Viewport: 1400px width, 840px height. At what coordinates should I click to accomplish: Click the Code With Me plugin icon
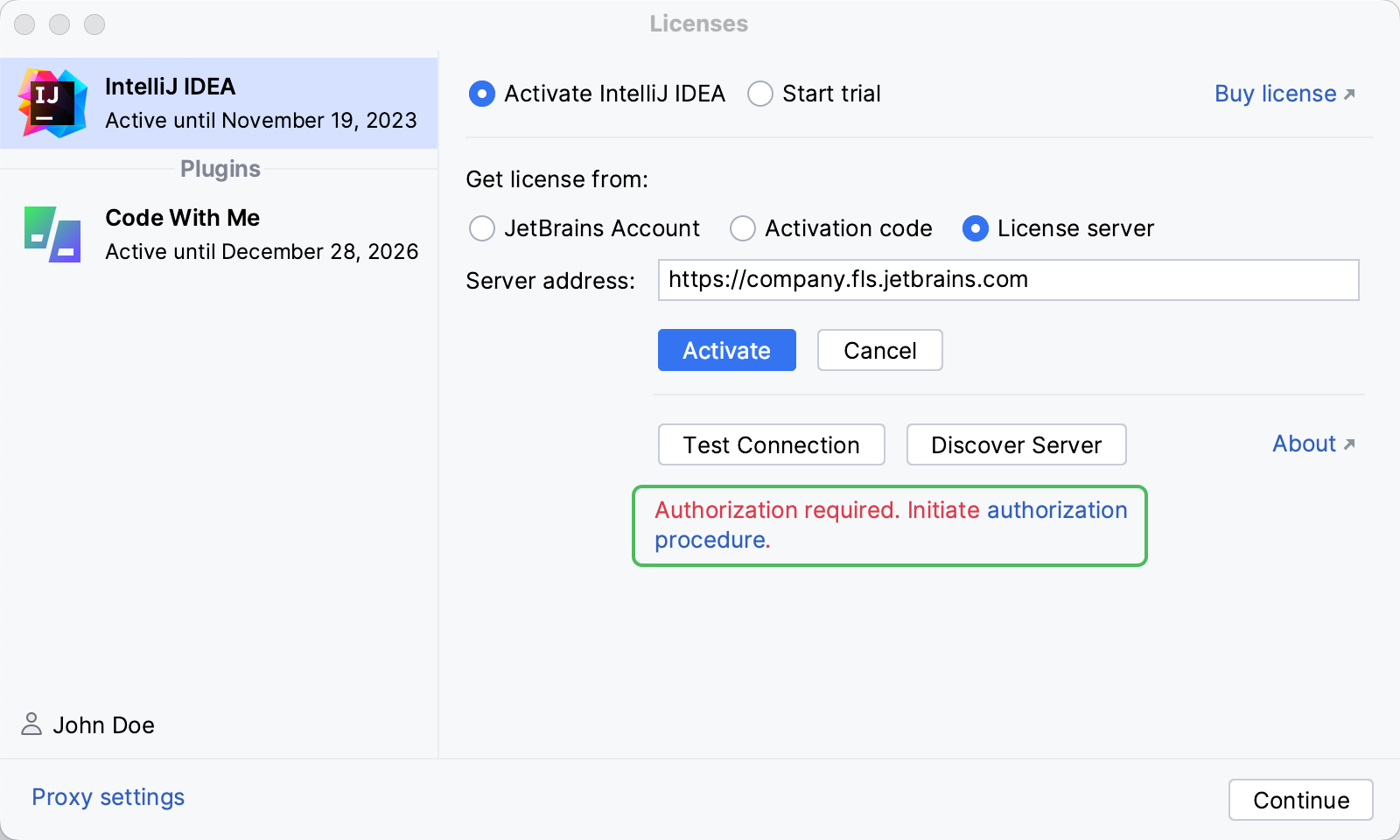(52, 234)
